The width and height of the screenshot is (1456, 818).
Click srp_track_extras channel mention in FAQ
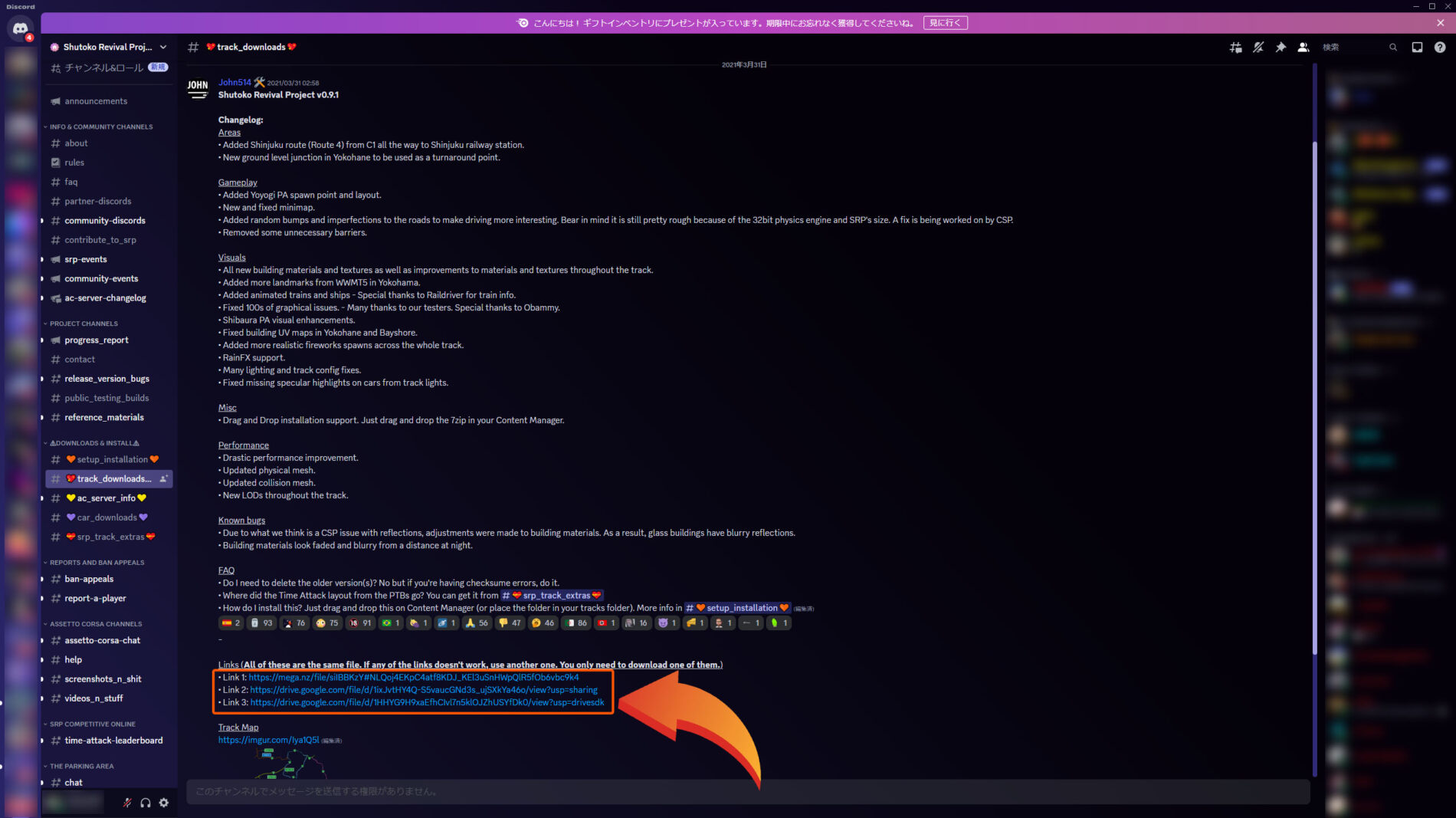[552, 596]
